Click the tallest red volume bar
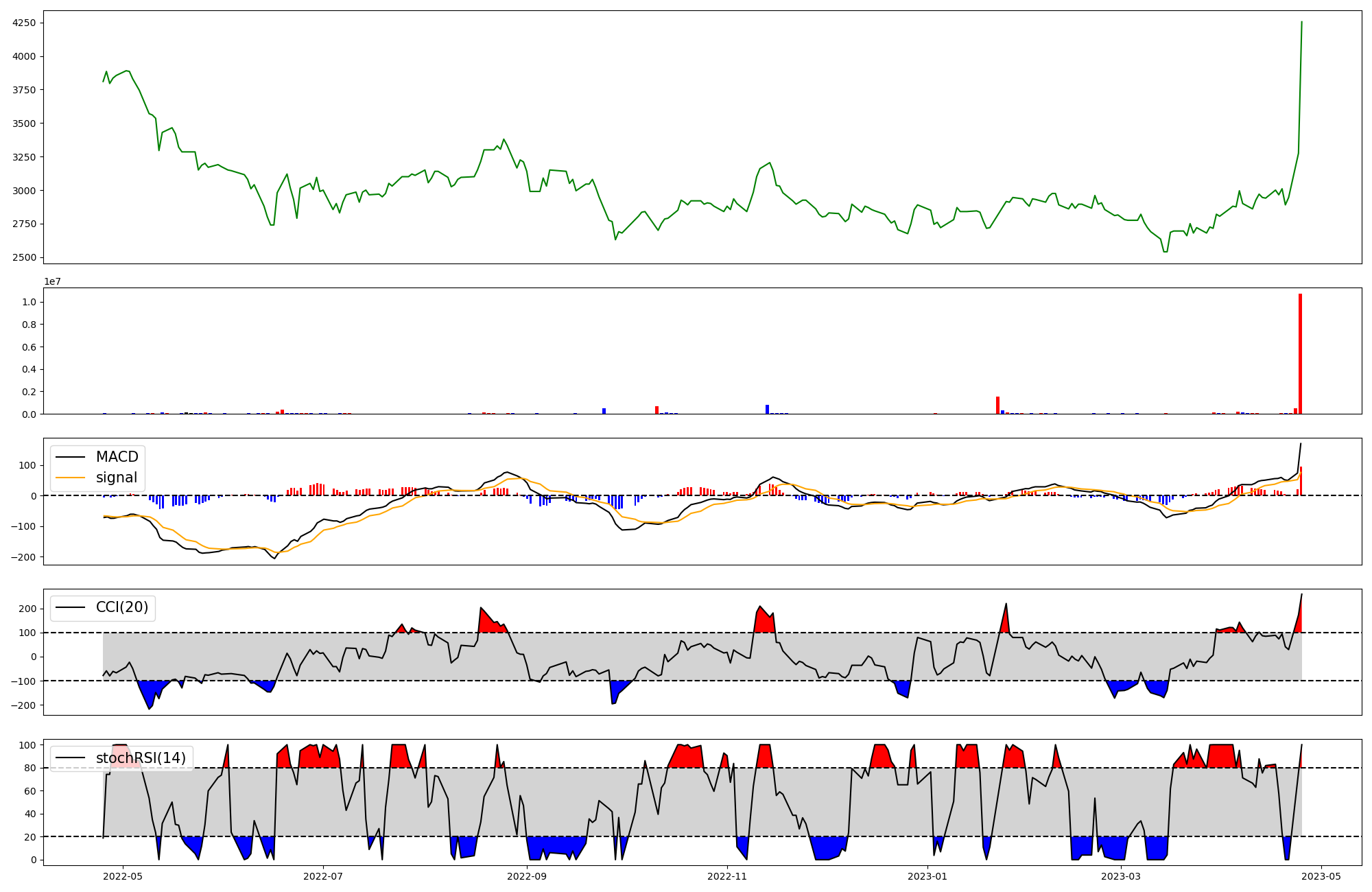This screenshot has height=892, width=1372. point(1300,354)
